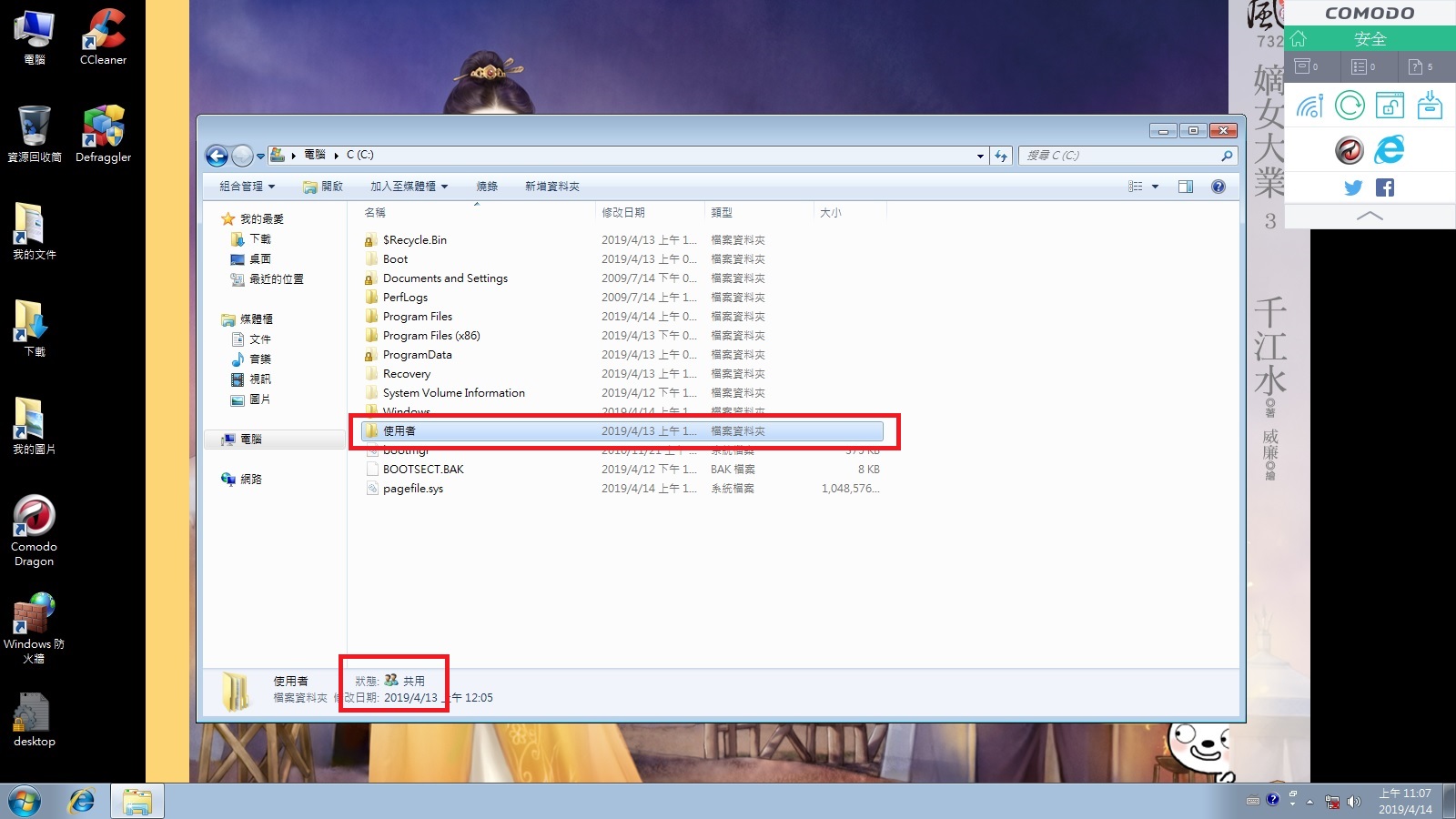The image size is (1456, 819).
Task: Click 新增資料夾 toolbar button
Action: [x=551, y=187]
